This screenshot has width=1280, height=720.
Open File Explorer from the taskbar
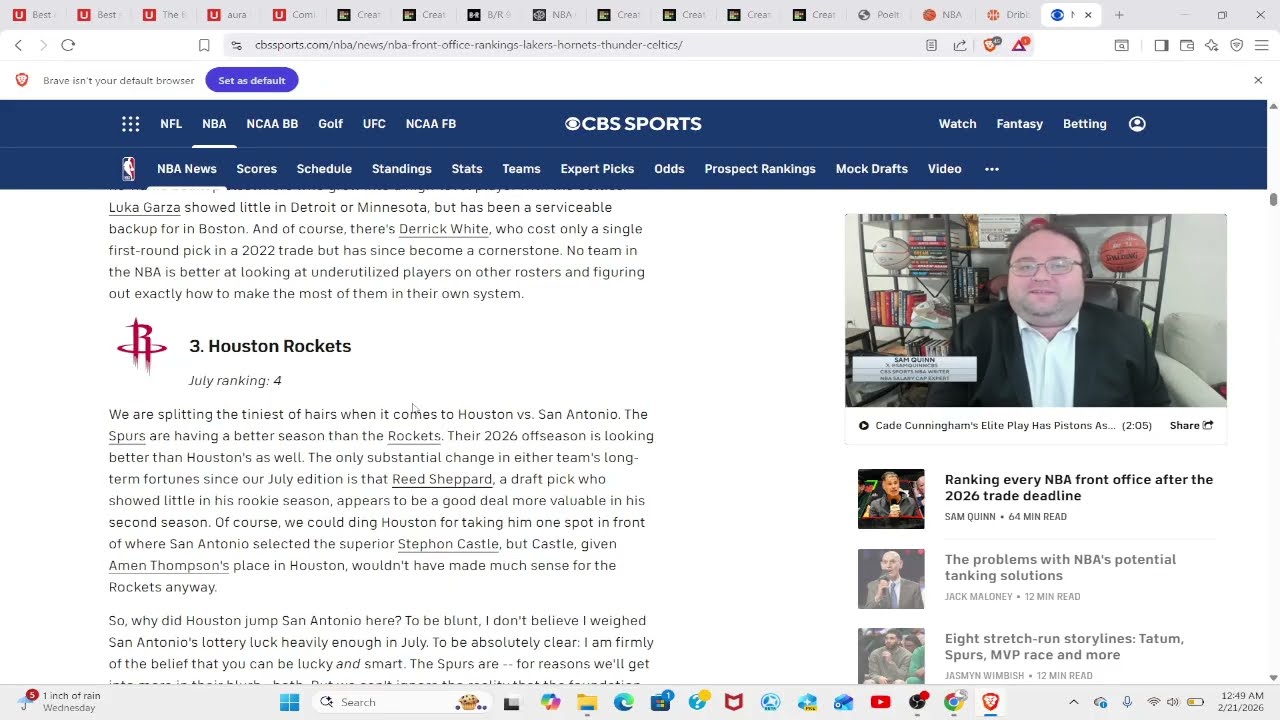coord(587,702)
